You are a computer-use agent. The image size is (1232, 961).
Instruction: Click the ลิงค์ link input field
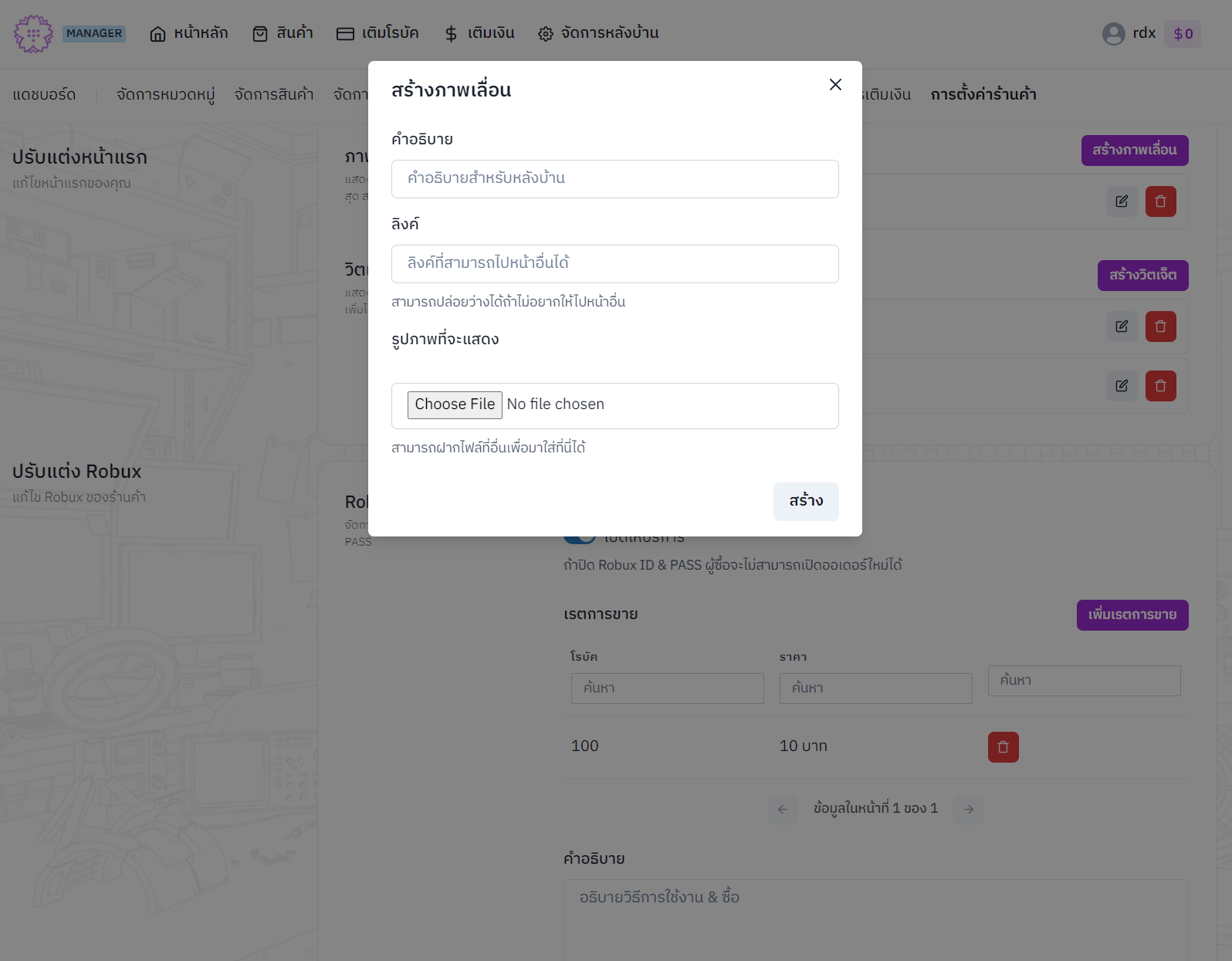pyautogui.click(x=614, y=264)
